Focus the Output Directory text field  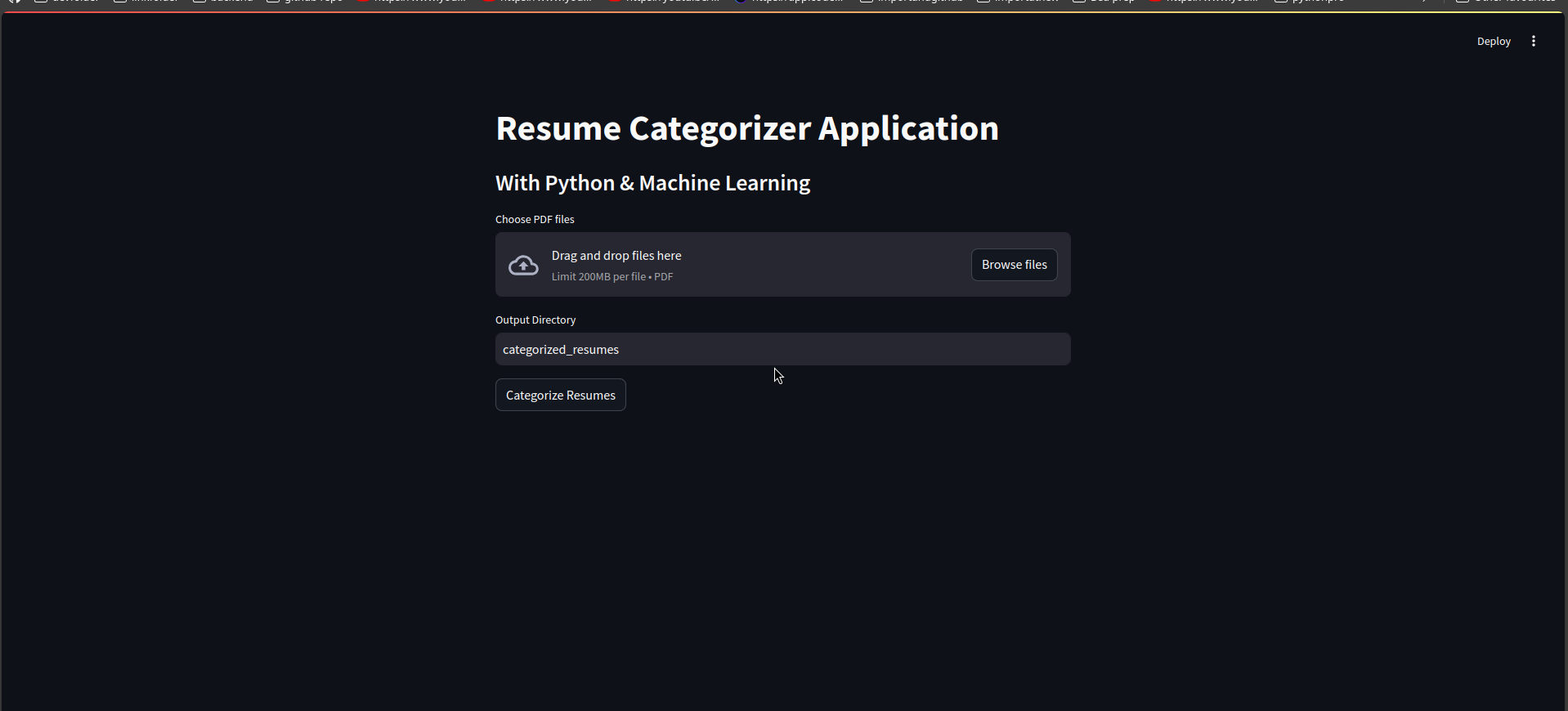(782, 349)
